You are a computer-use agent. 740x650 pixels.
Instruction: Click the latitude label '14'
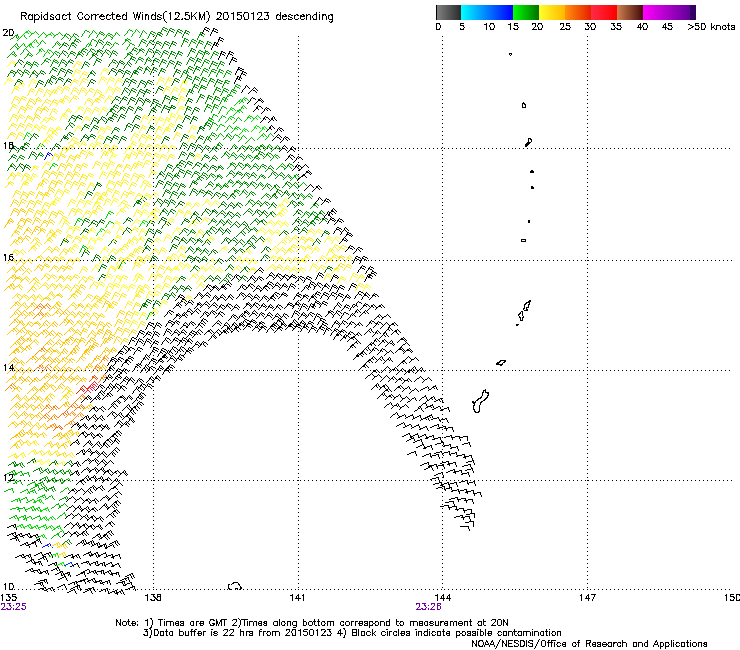pyautogui.click(x=8, y=367)
